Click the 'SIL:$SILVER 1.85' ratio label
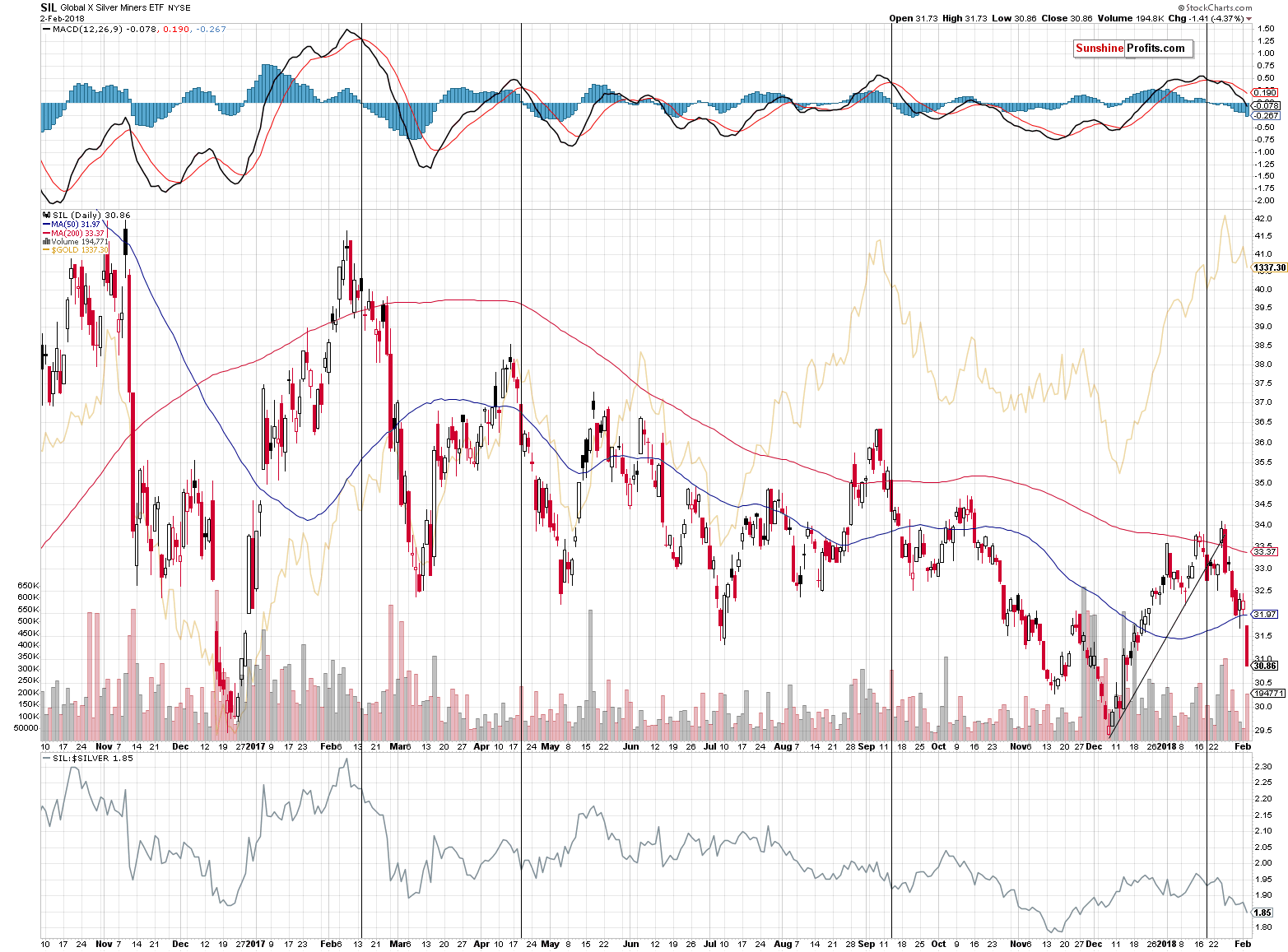 [92, 759]
